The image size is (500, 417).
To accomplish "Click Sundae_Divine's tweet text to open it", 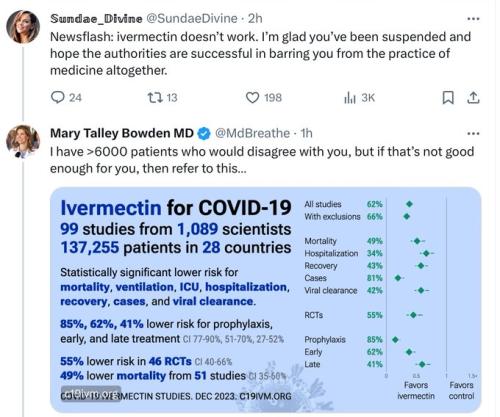I will pos(260,53).
